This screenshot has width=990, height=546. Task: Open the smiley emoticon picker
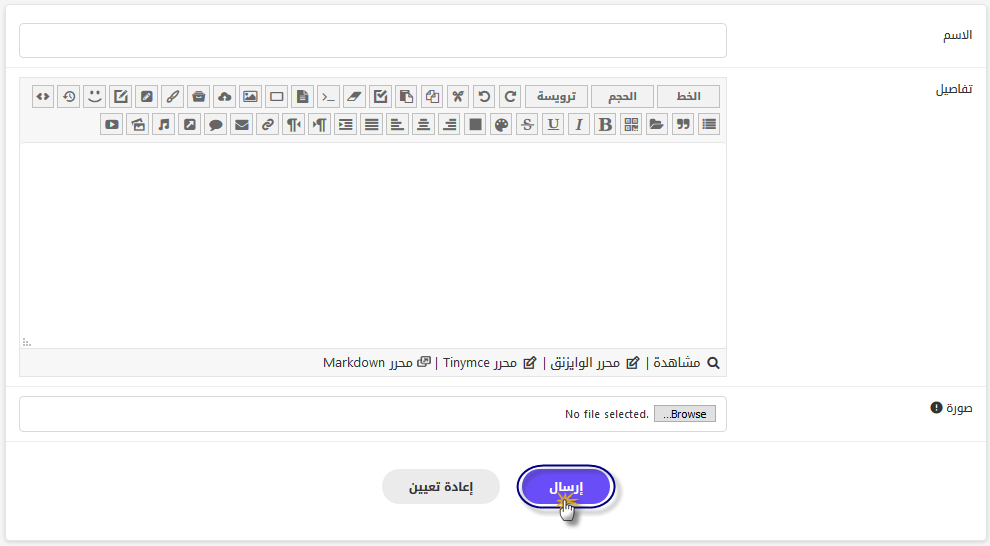[x=95, y=97]
